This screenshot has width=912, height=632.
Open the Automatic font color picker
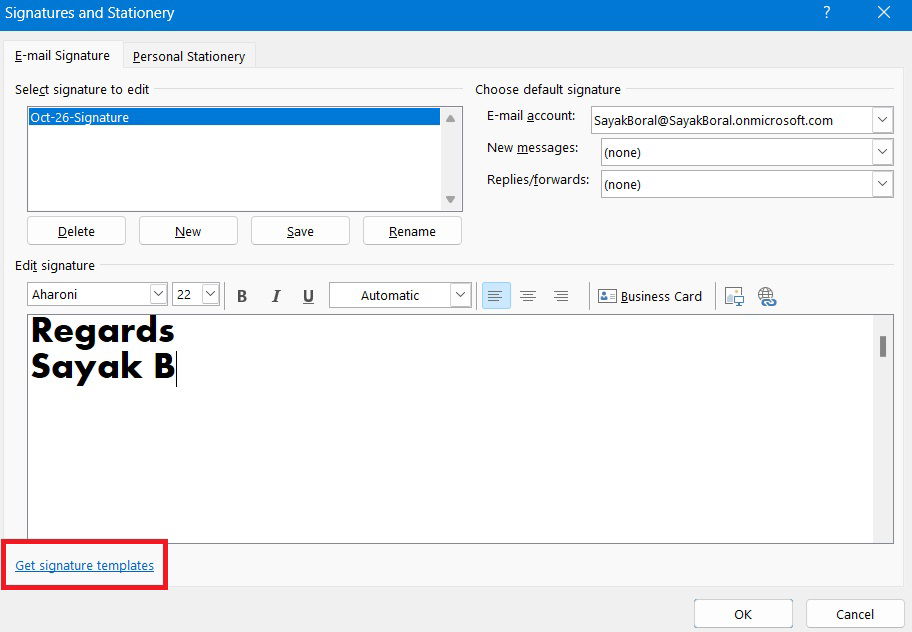pos(400,295)
